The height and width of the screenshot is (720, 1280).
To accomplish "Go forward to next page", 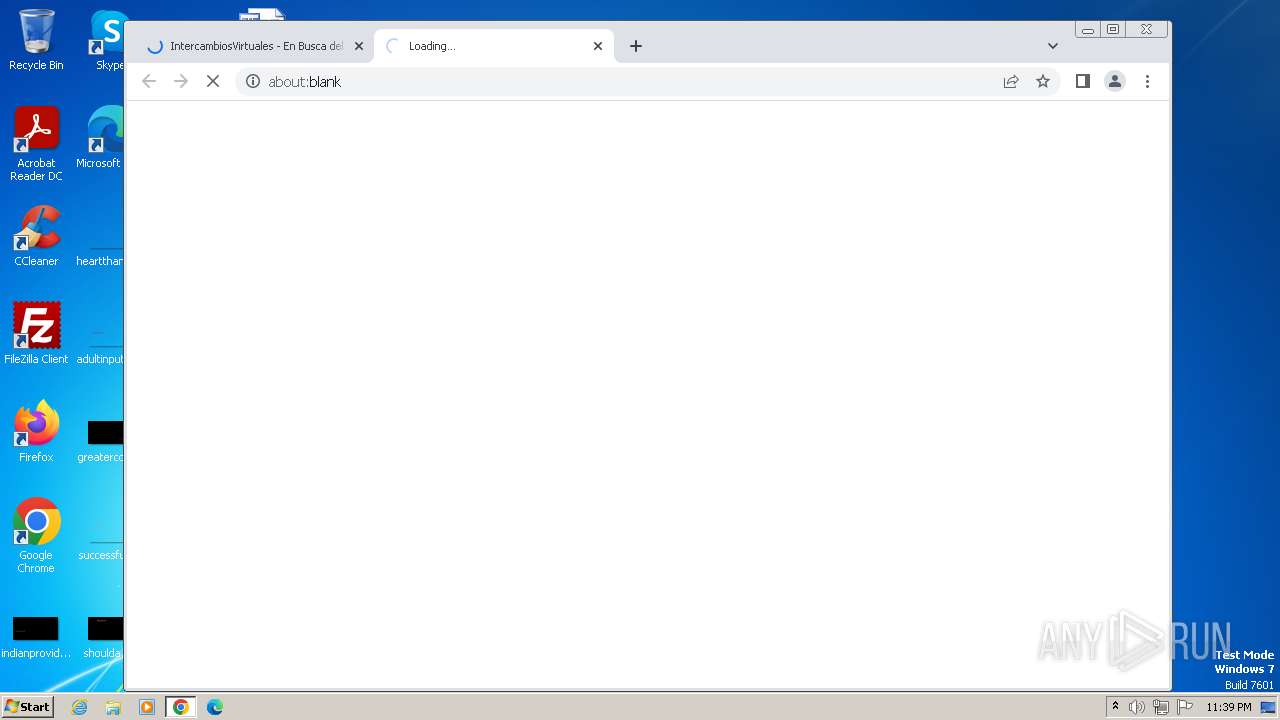I will click(181, 81).
